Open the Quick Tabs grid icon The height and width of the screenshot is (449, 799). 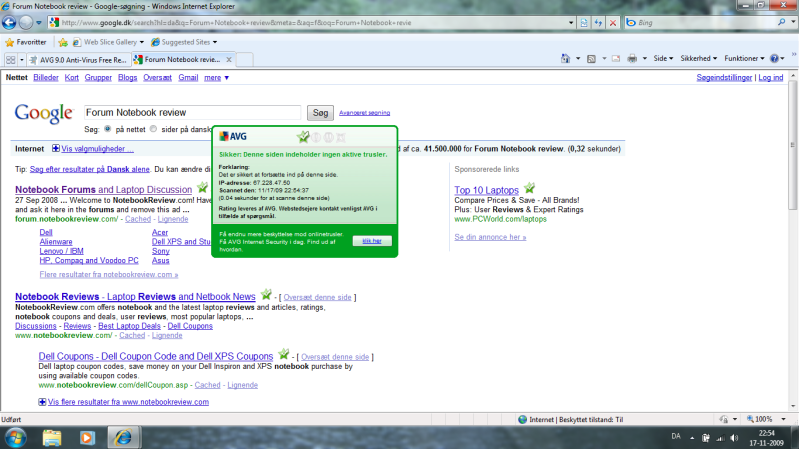[x=10, y=60]
